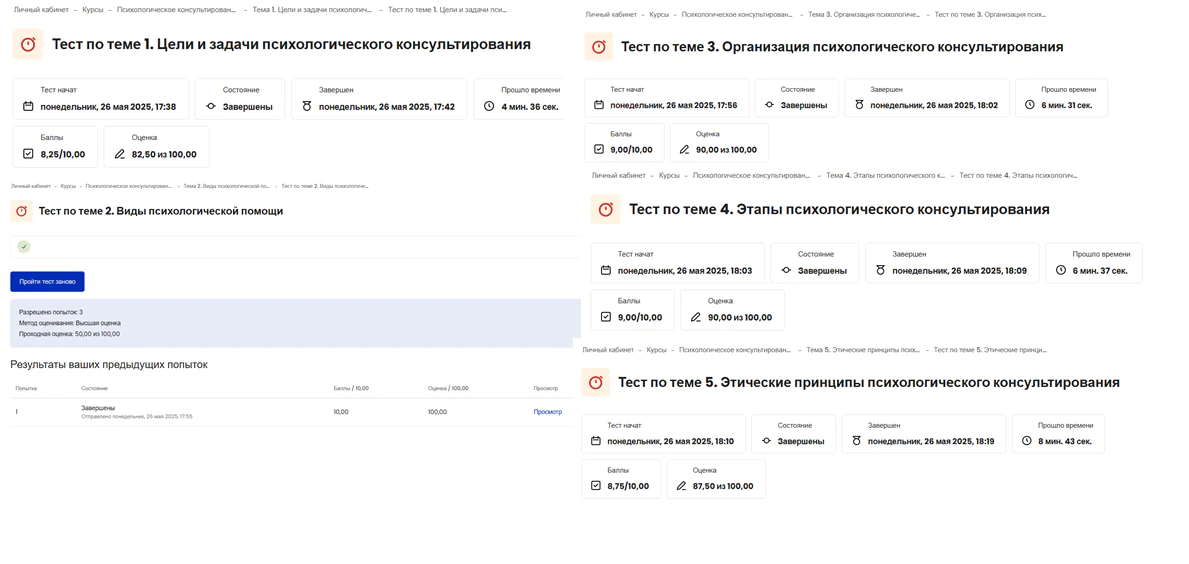Click calendar icon next to start time 17:56
Screen dimensions: 1189x564
[x=598, y=105]
